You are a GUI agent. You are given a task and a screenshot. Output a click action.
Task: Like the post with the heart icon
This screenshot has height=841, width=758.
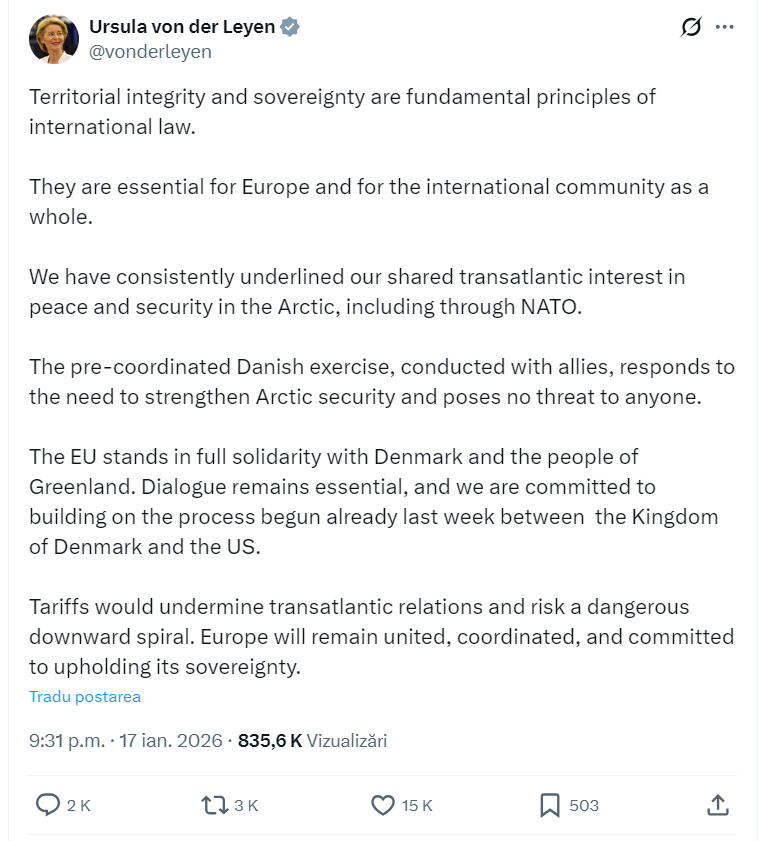[383, 805]
